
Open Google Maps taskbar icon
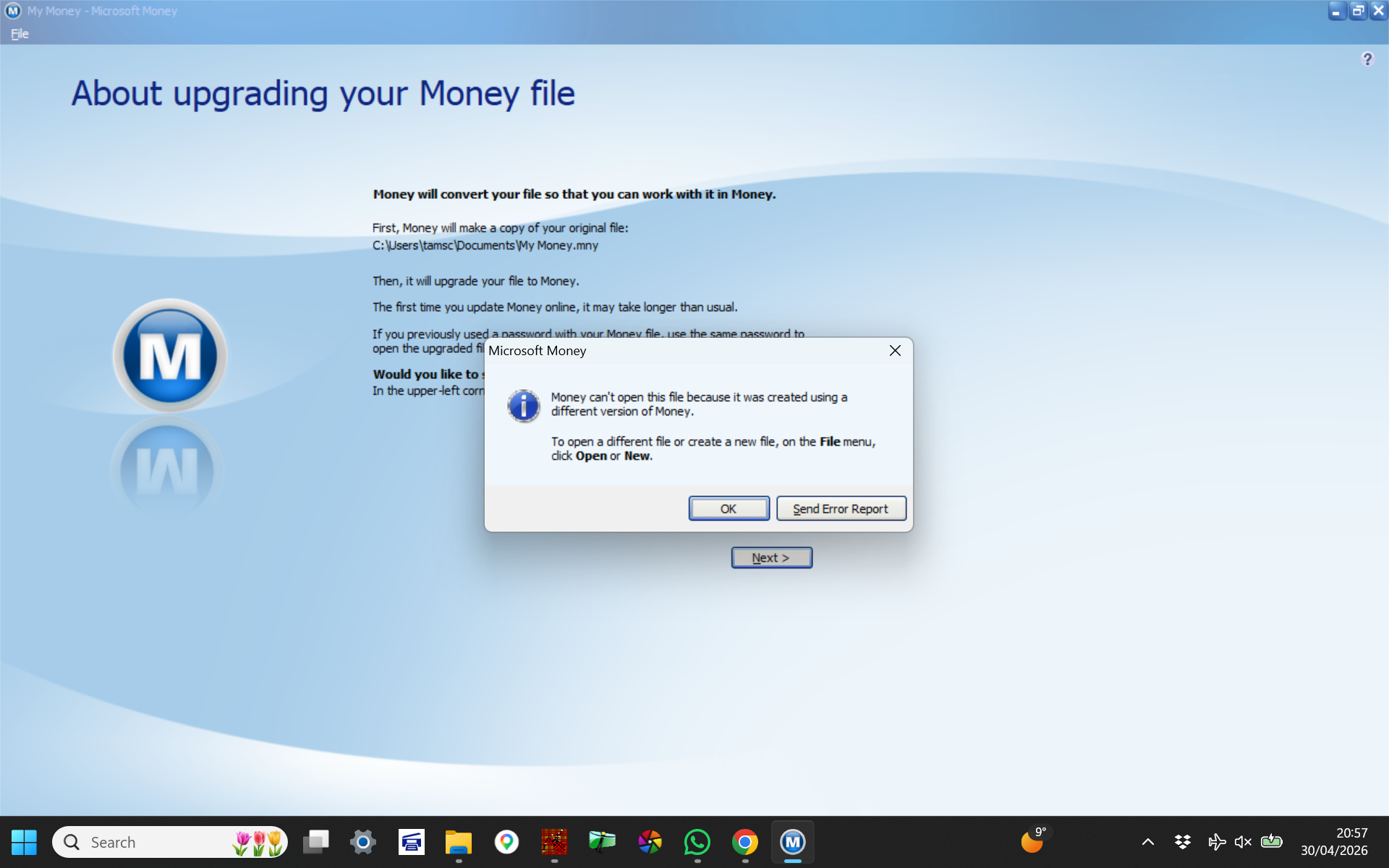(x=506, y=842)
